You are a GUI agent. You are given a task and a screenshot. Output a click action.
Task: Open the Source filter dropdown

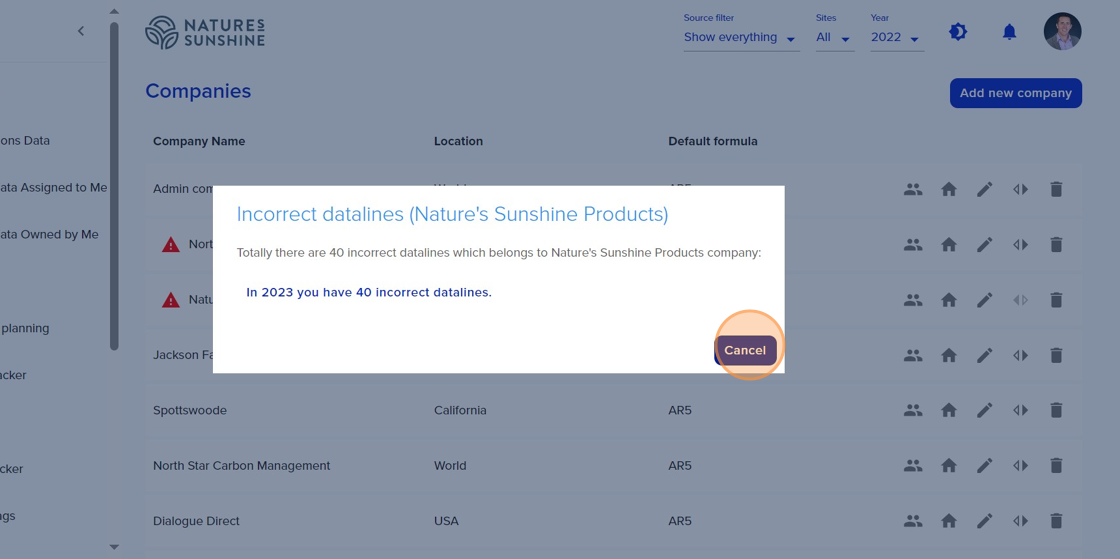click(x=741, y=37)
